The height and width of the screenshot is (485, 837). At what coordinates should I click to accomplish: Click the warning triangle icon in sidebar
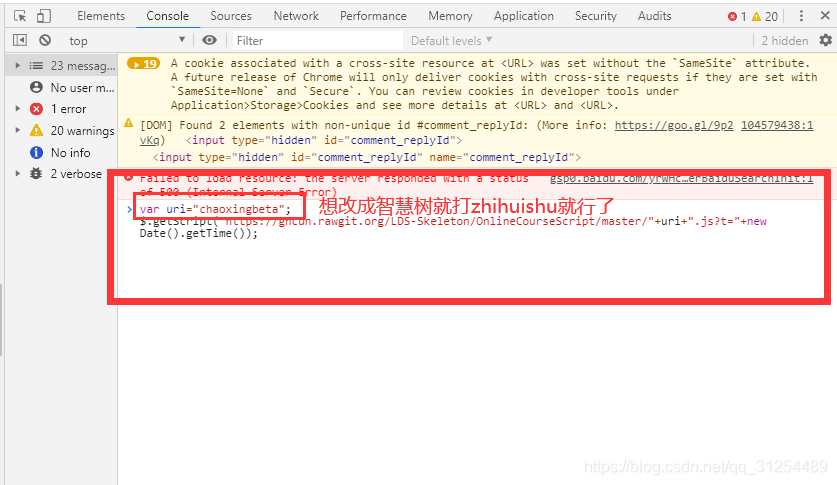(36, 130)
